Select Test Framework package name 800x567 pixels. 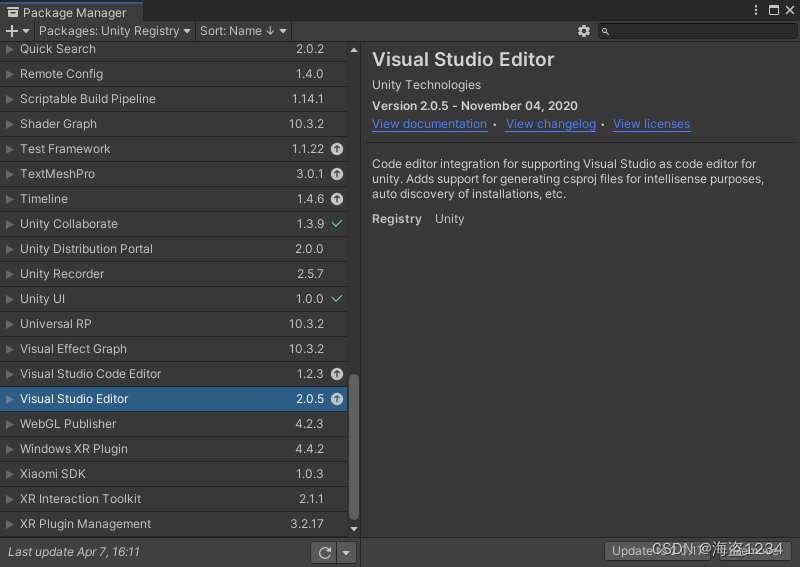[65, 149]
